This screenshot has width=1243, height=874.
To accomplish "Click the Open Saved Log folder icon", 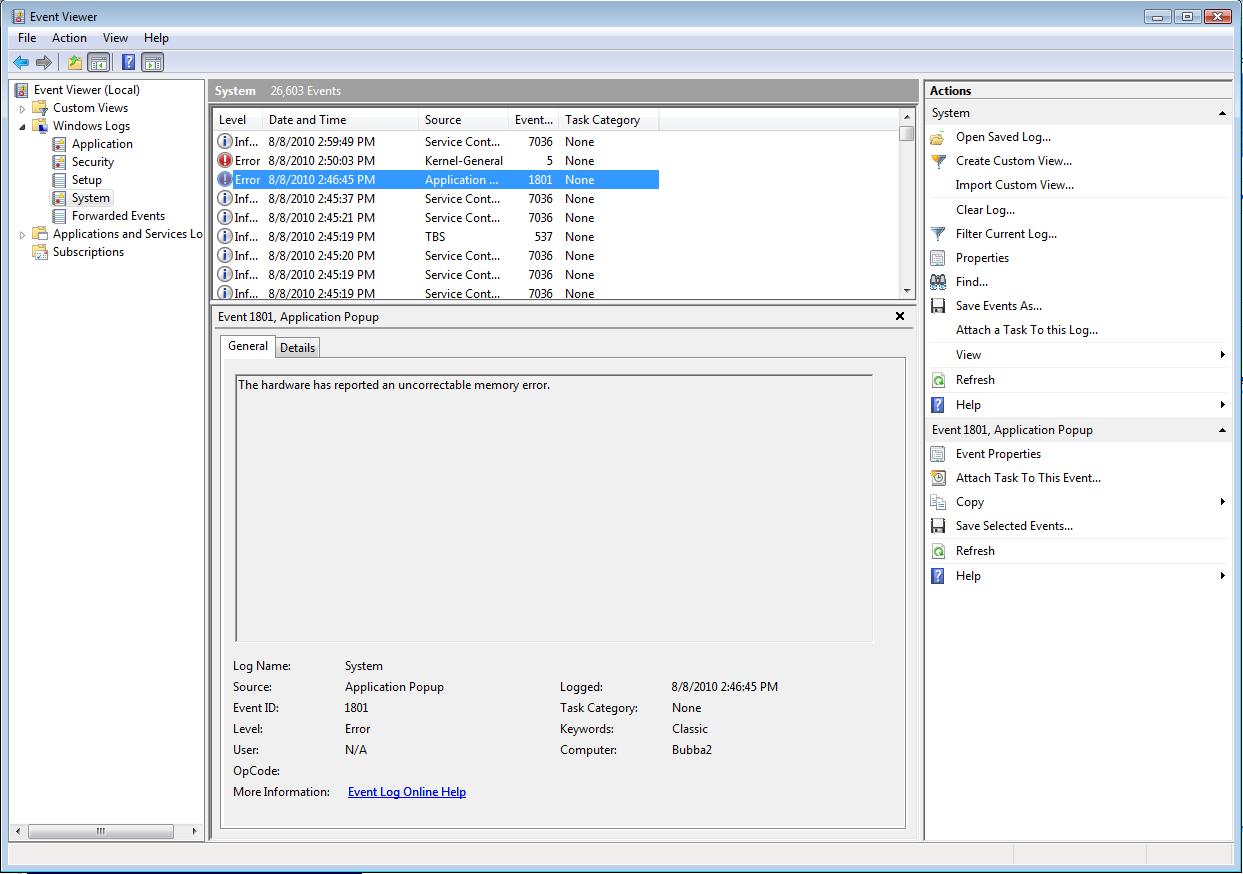I will 938,137.
